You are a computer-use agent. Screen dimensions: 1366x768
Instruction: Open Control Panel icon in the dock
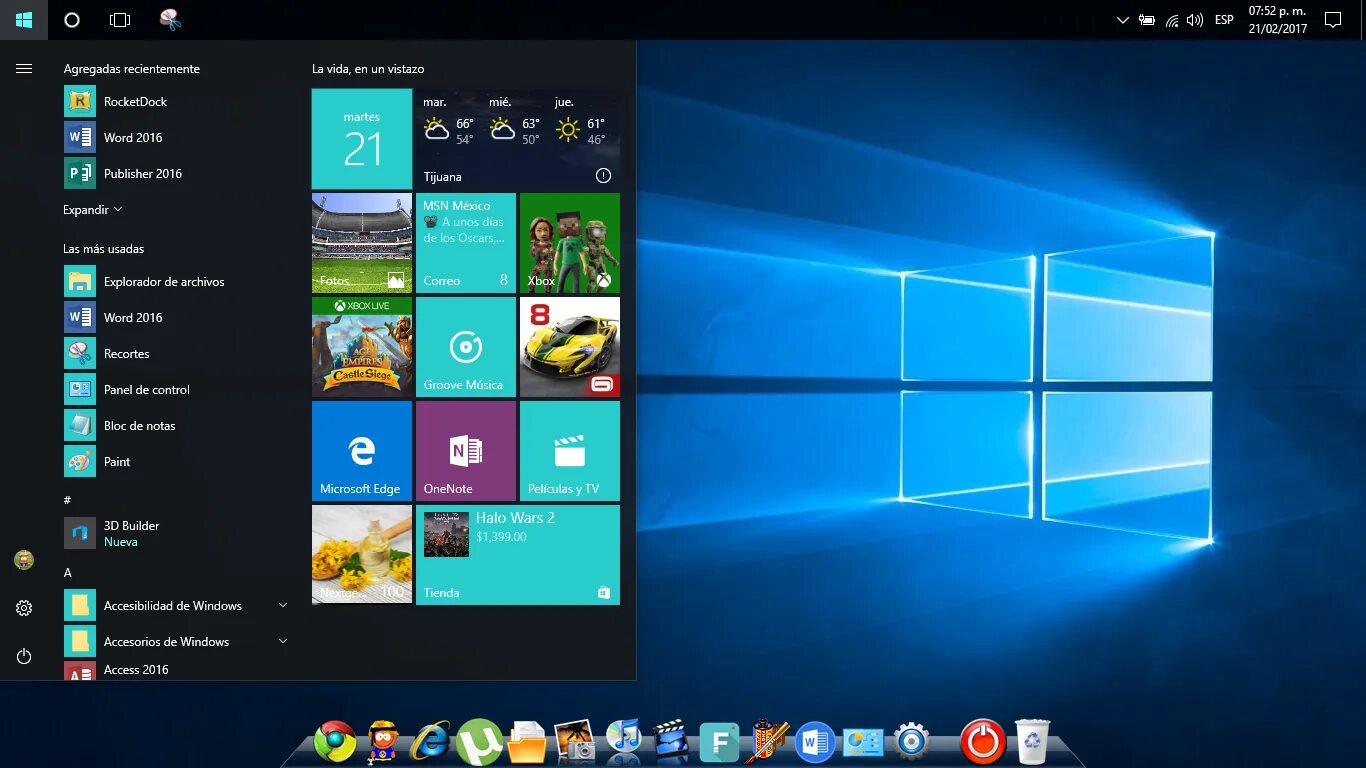(x=863, y=742)
